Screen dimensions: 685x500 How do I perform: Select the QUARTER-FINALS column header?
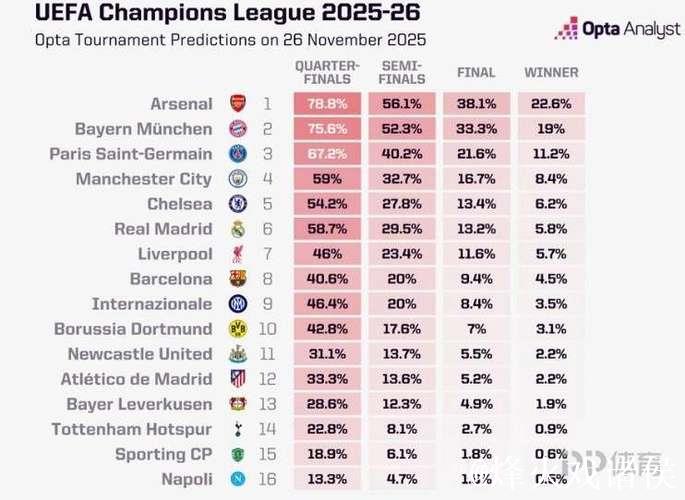pos(326,72)
